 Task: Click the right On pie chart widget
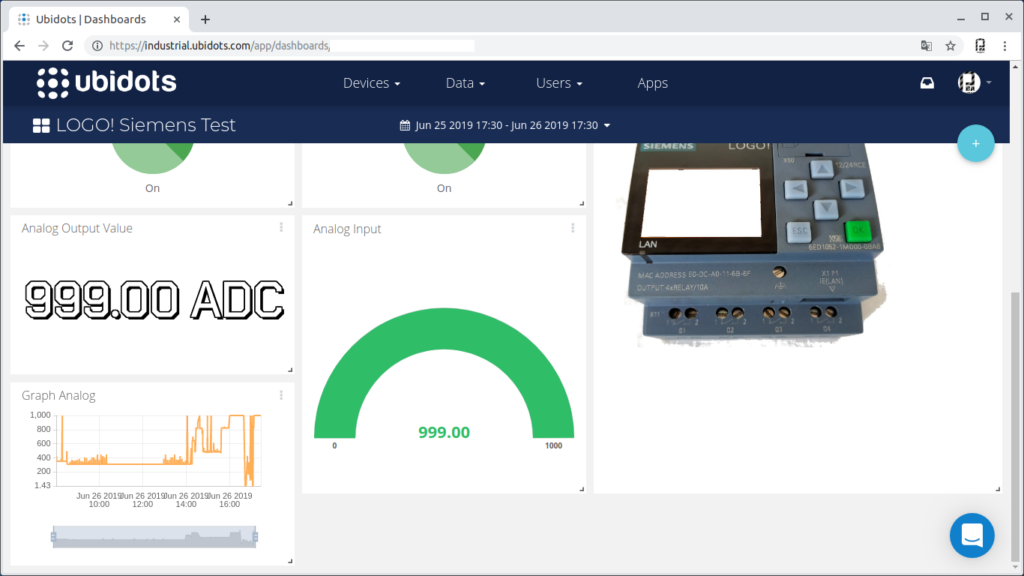tap(444, 159)
